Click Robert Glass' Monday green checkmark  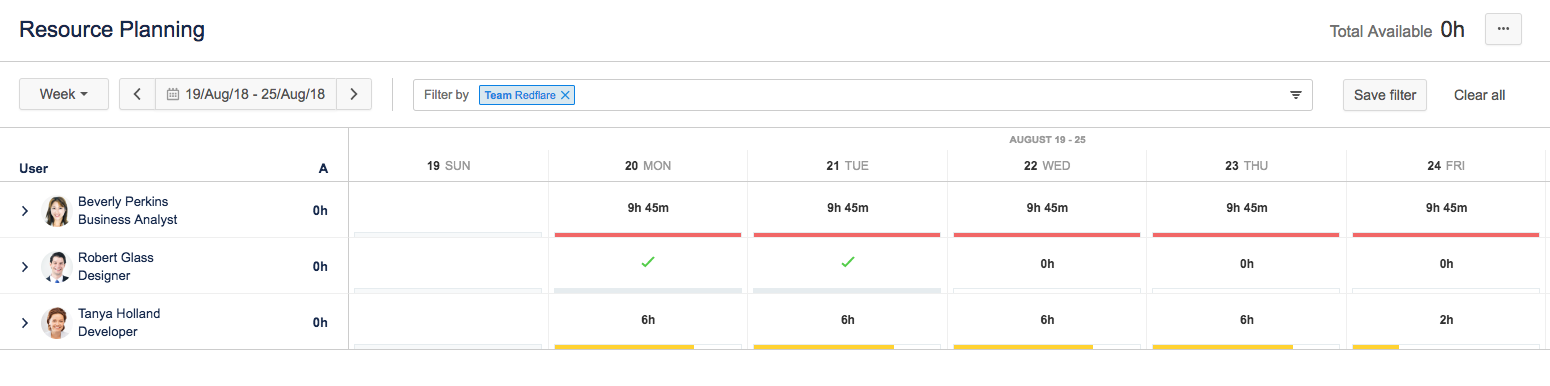[648, 262]
